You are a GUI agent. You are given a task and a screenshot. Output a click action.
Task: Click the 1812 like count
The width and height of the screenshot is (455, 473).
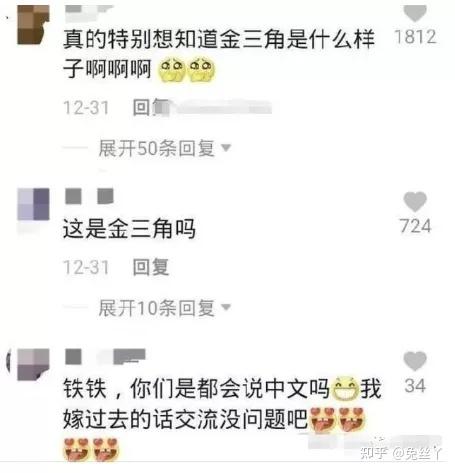(415, 37)
